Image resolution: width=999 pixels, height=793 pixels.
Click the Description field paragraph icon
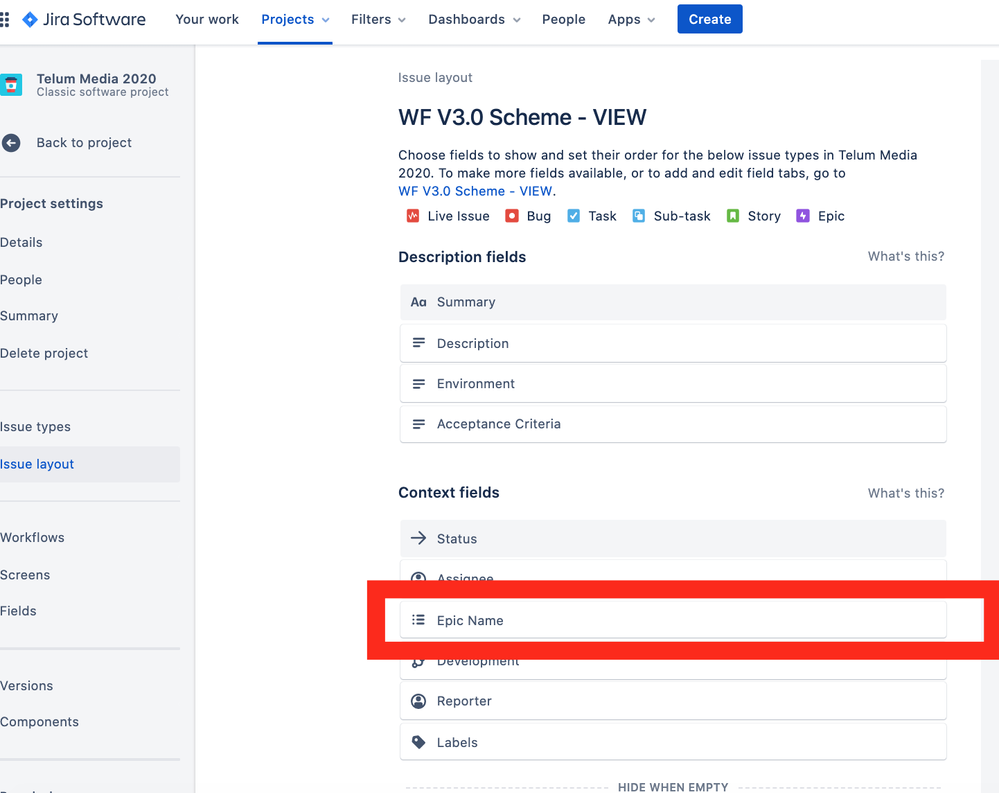coord(419,343)
